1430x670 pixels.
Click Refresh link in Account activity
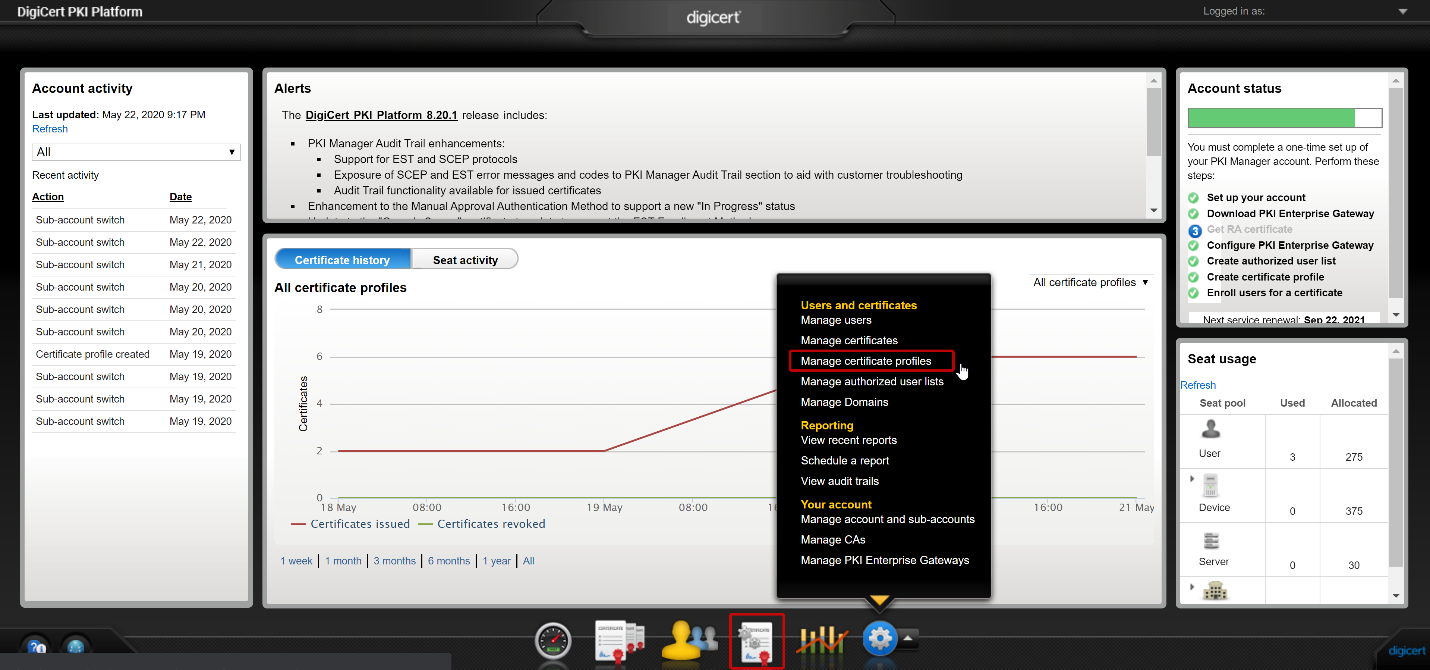coord(50,129)
